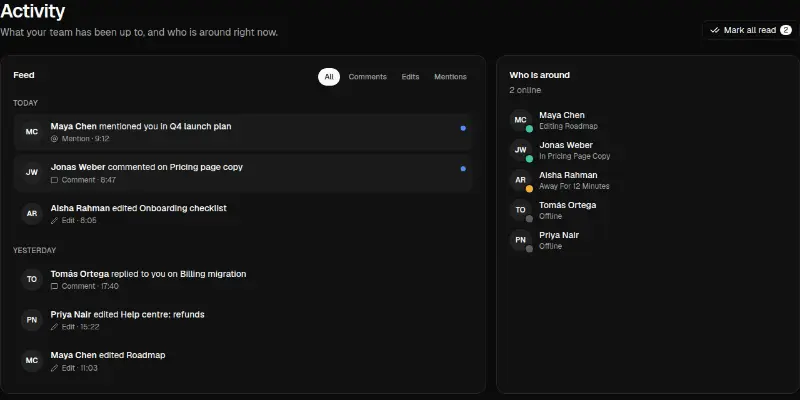Switch to the Edits filter tab
Image resolution: width=800 pixels, height=400 pixels.
tap(410, 77)
